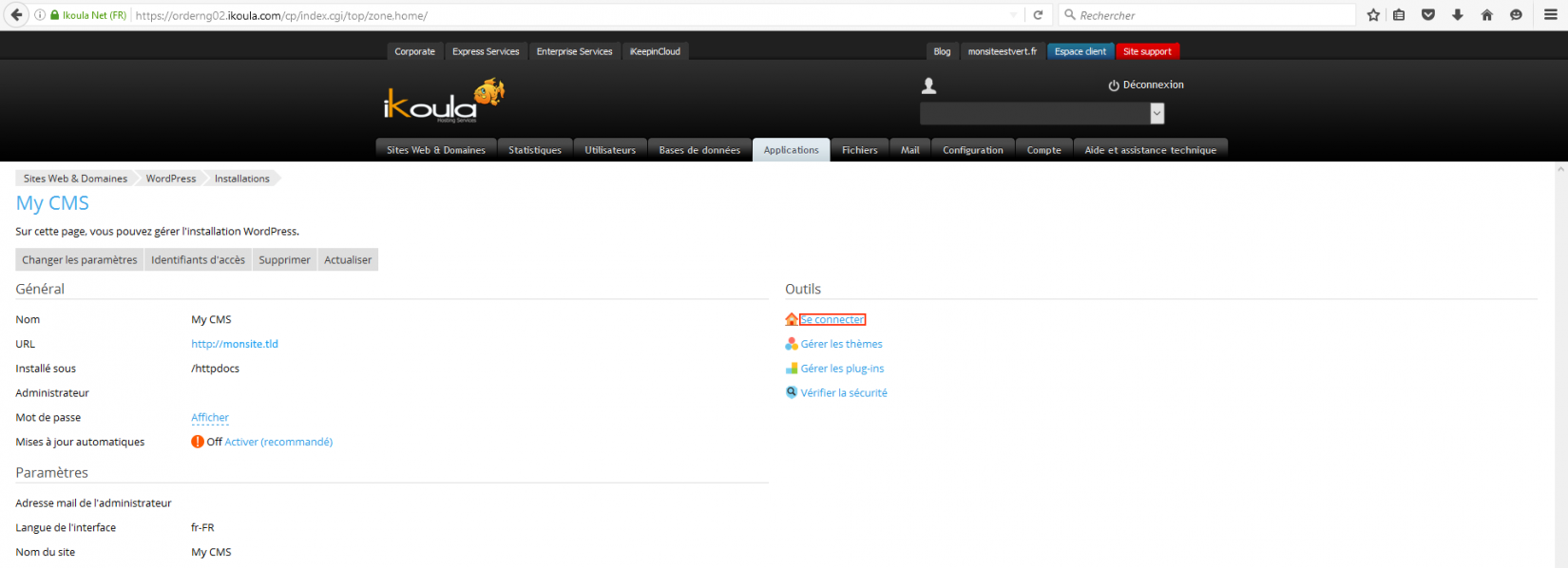Click the Se connecter link
Image resolution: width=1568 pixels, height=568 pixels.
point(832,320)
